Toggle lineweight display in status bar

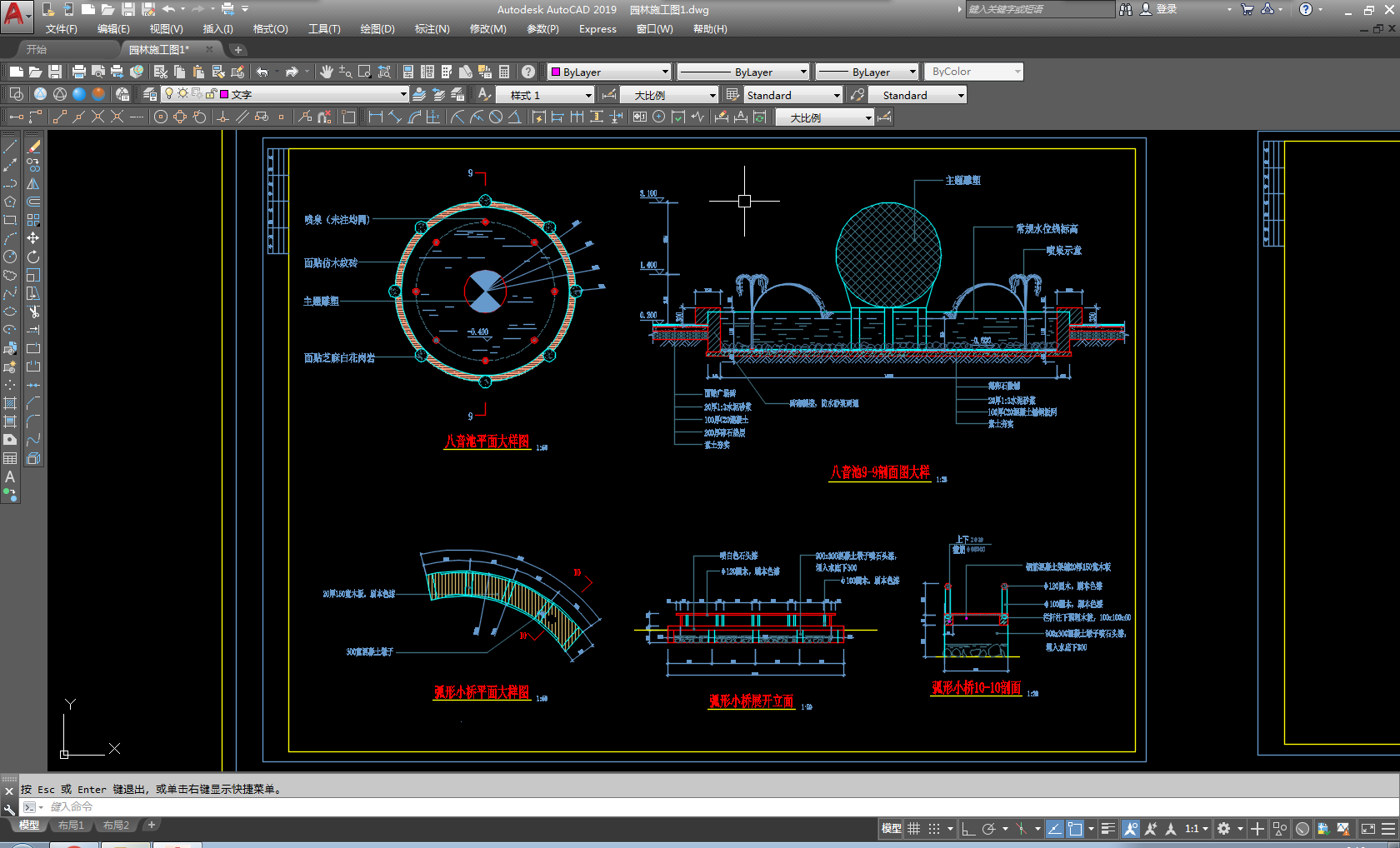click(x=1107, y=829)
